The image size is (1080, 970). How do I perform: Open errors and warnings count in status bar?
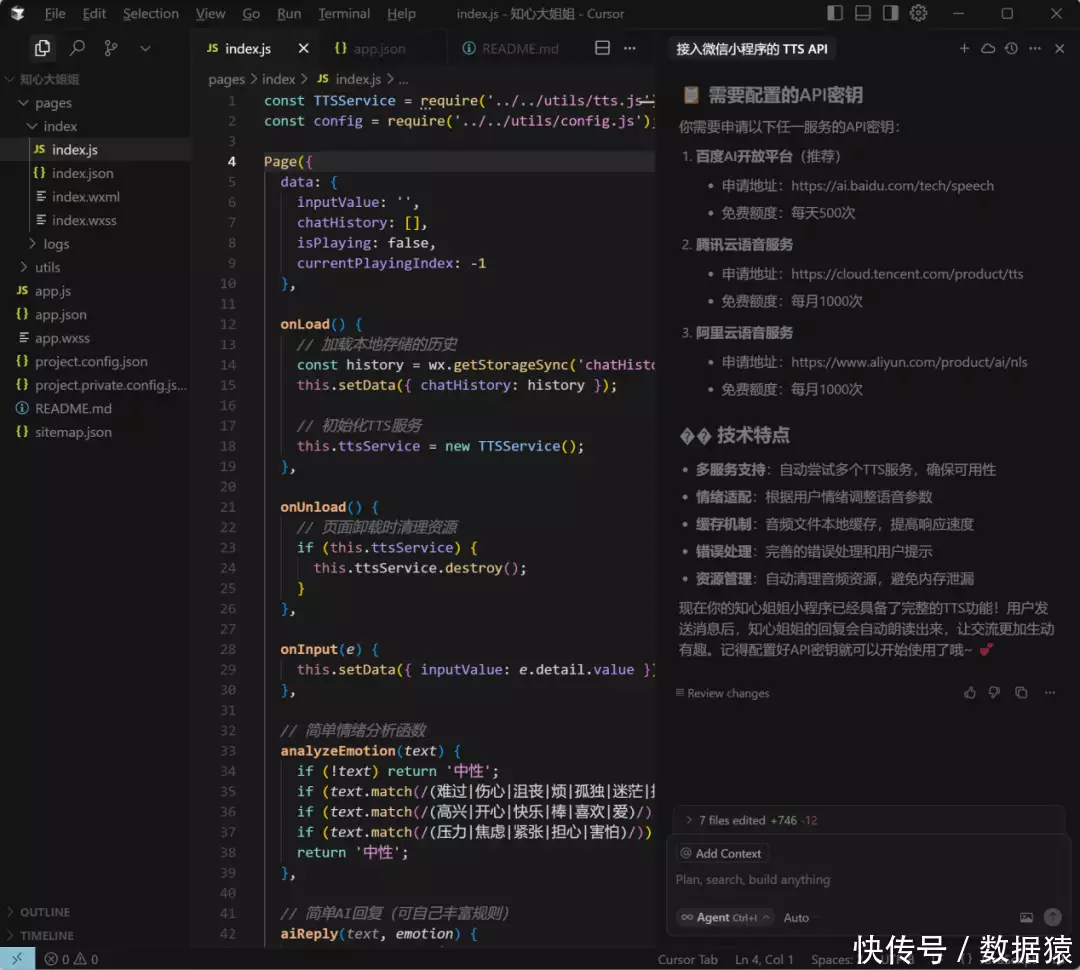click(x=72, y=959)
